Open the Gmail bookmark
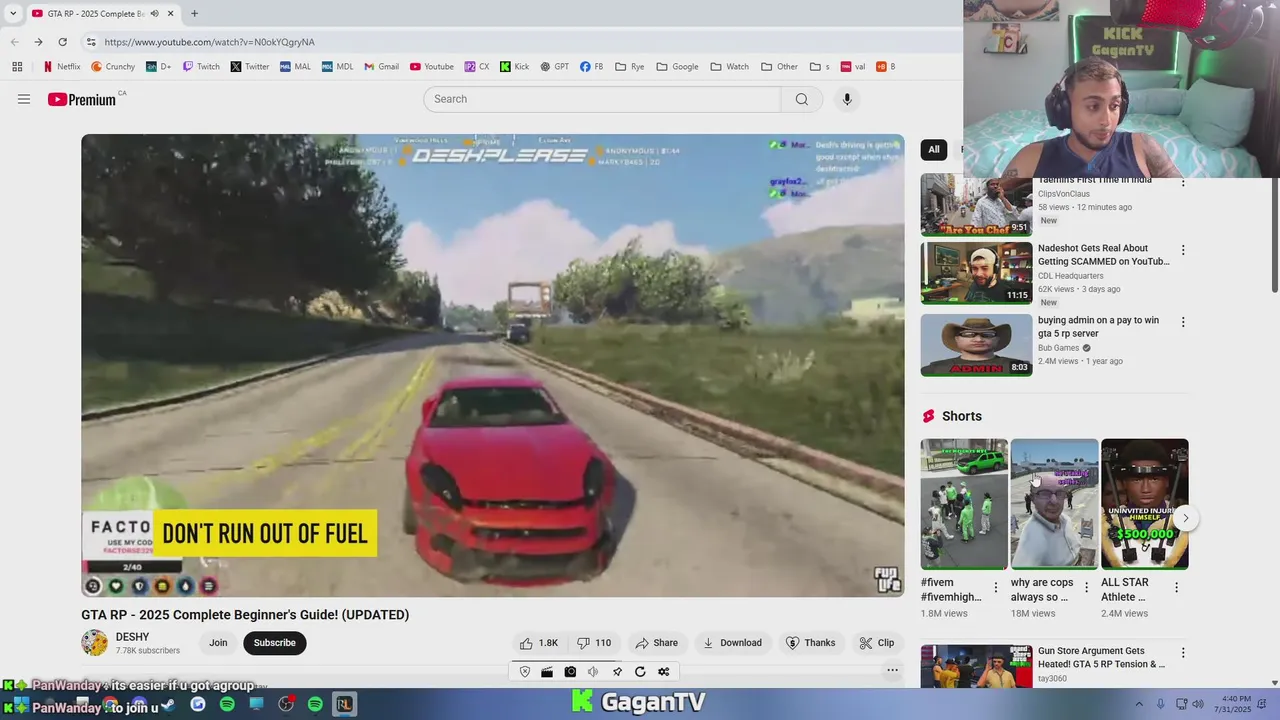Screen dimensions: 1280x720 [x=381, y=67]
